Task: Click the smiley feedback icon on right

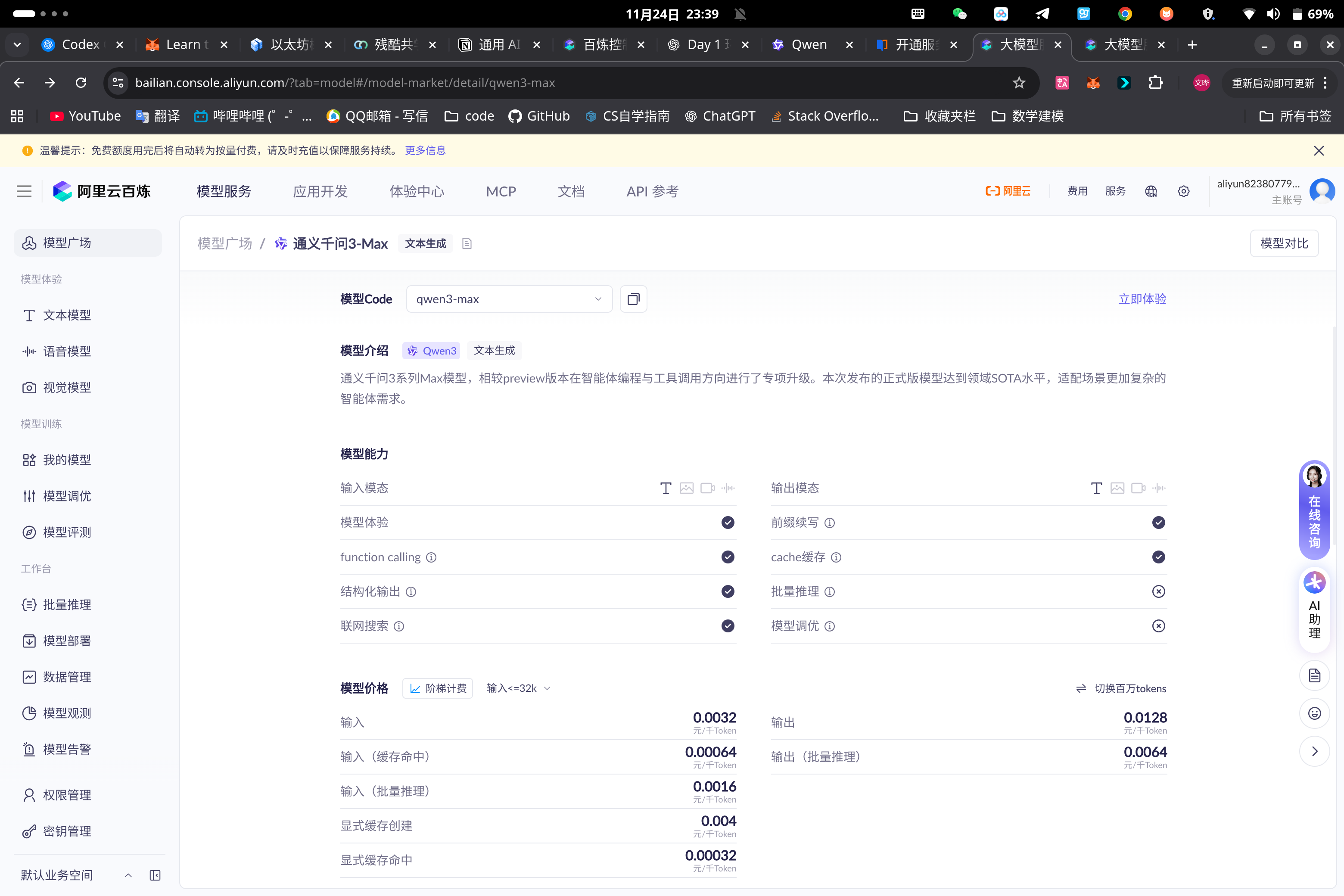Action: click(x=1314, y=713)
